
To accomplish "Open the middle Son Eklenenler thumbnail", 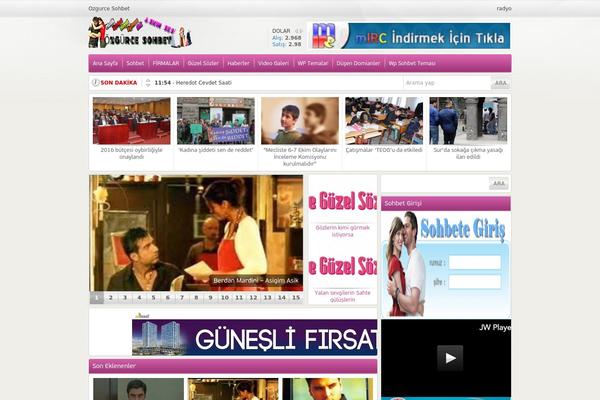I will (x=233, y=389).
